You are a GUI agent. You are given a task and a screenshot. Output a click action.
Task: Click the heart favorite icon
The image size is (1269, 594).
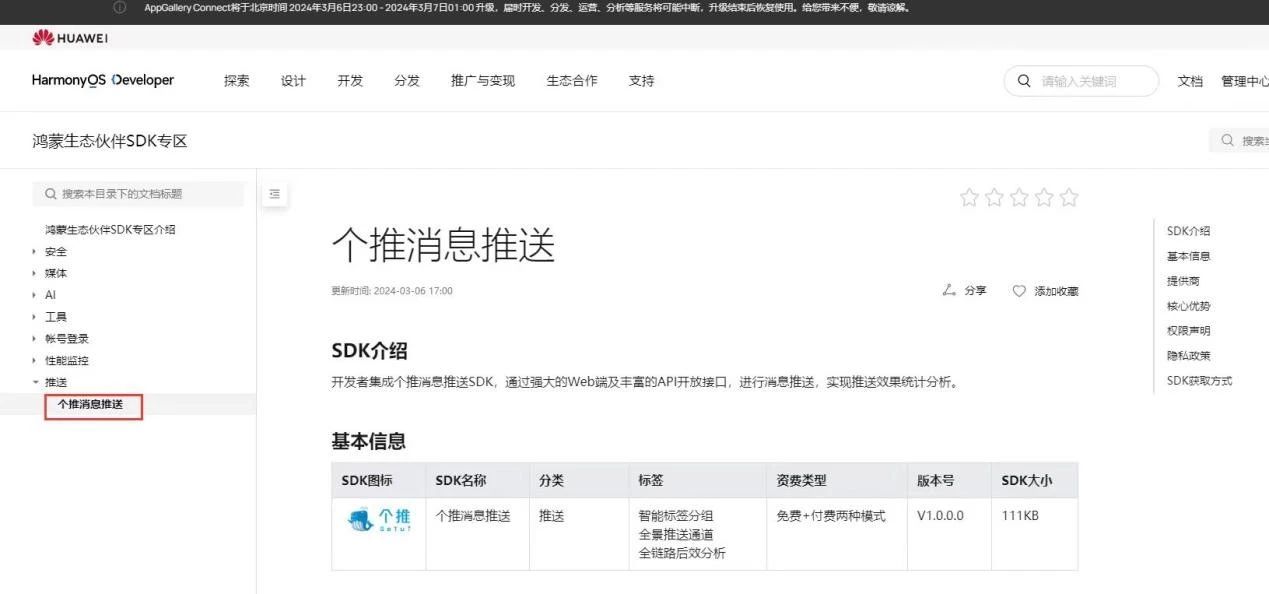[1019, 291]
